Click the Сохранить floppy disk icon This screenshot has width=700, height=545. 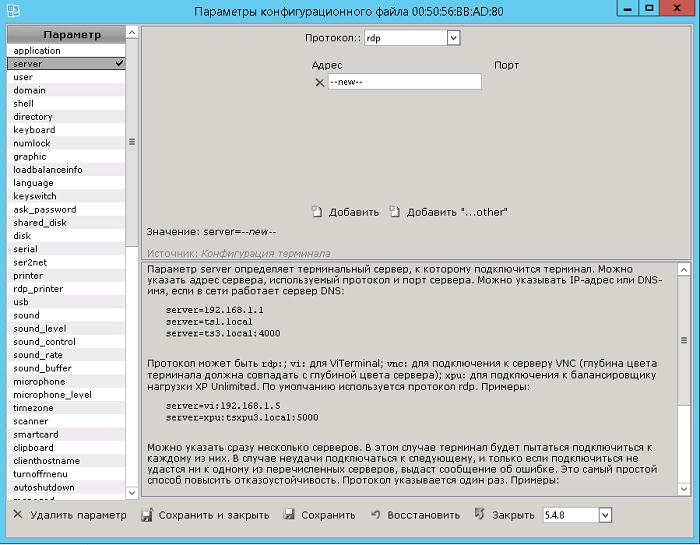pyautogui.click(x=289, y=515)
